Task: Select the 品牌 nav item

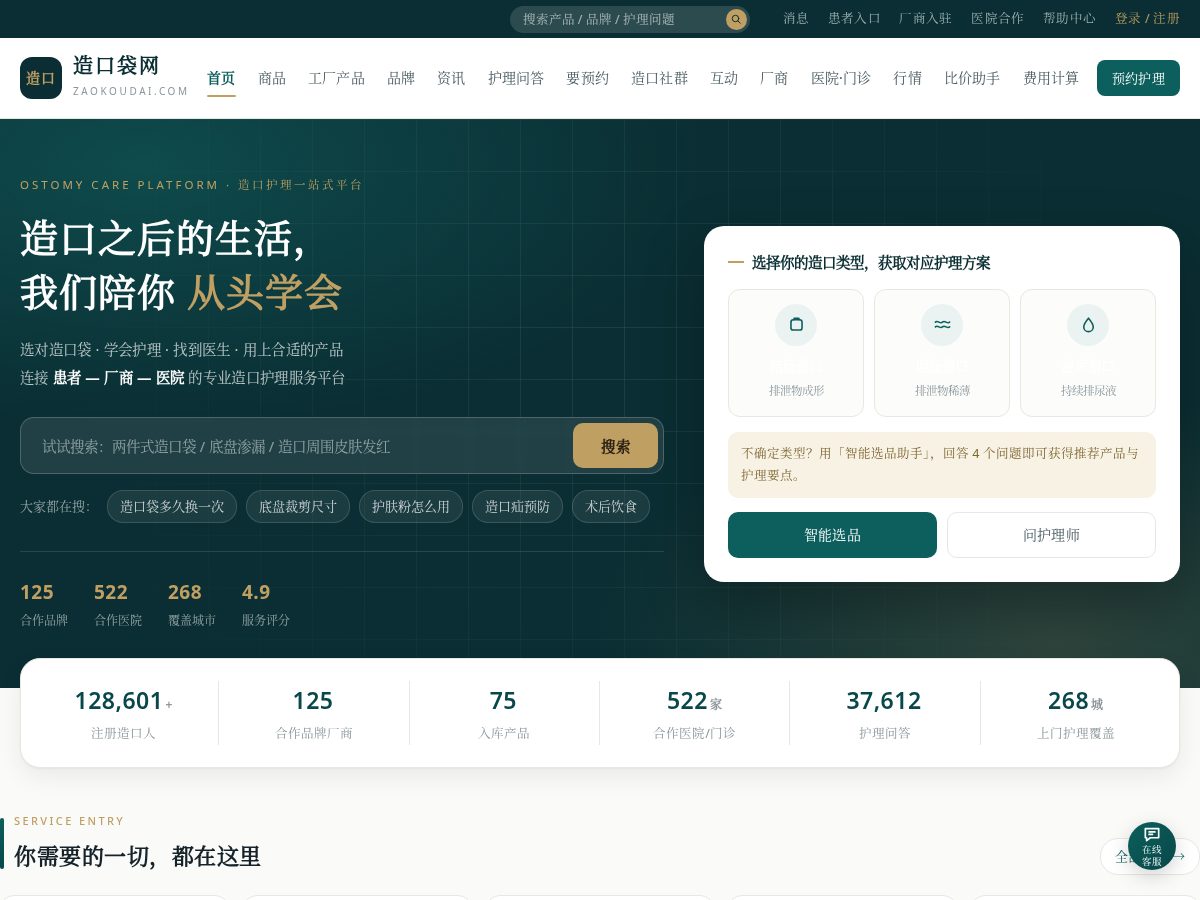Action: pyautogui.click(x=401, y=78)
